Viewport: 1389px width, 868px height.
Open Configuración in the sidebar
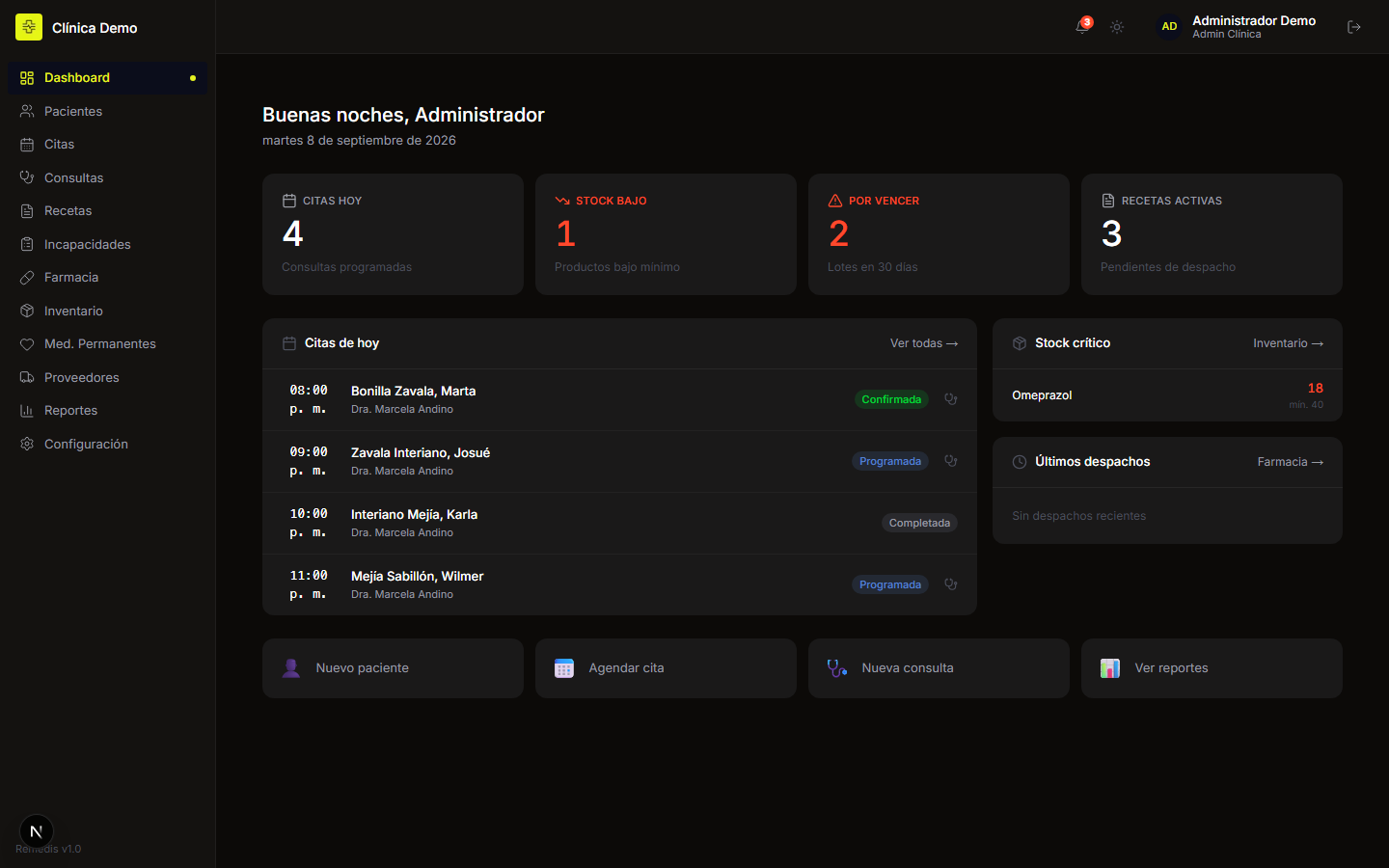click(x=107, y=444)
